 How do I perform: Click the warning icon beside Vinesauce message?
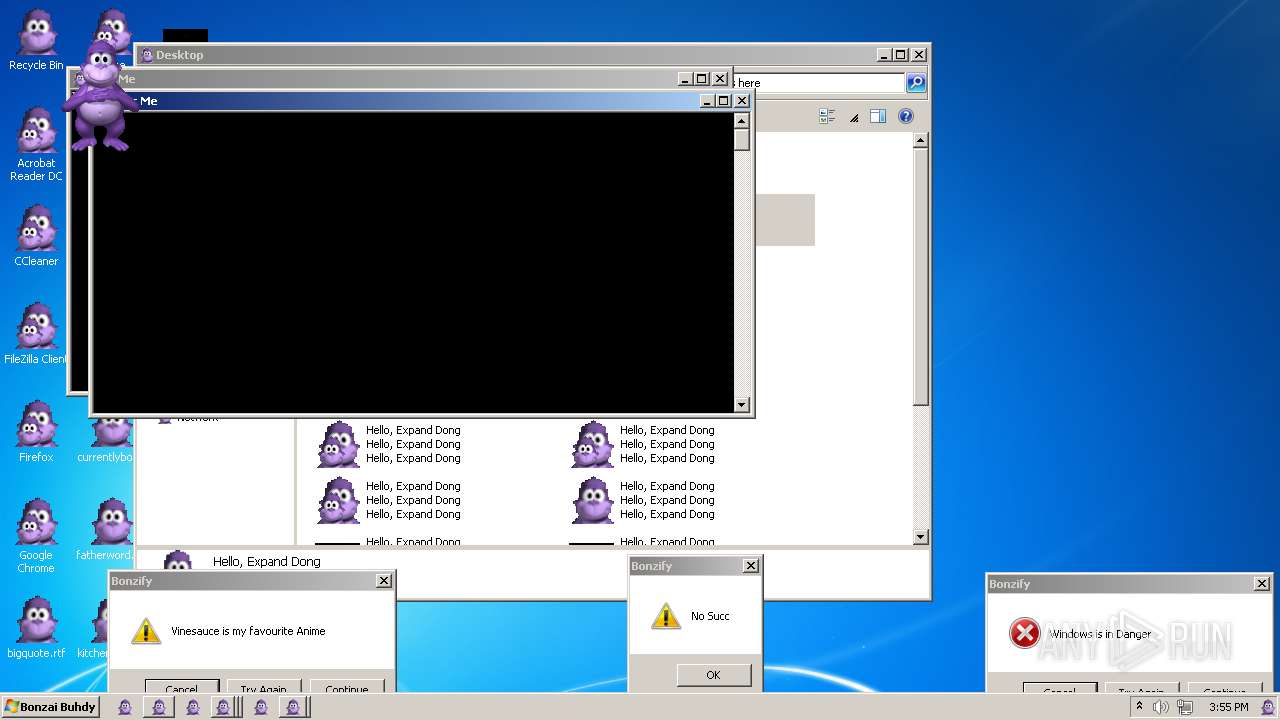pyautogui.click(x=146, y=631)
